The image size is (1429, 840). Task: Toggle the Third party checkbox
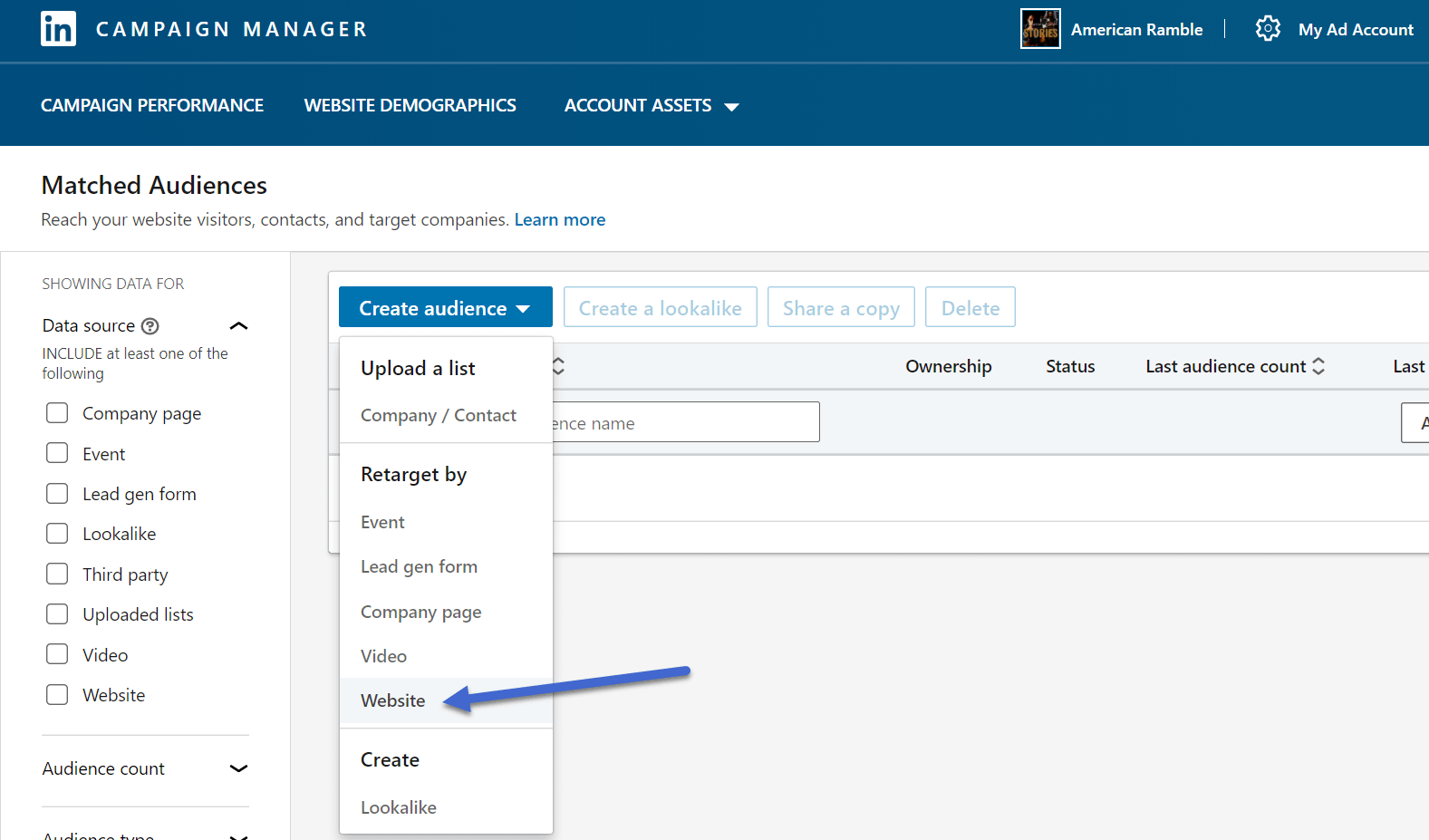(x=57, y=574)
